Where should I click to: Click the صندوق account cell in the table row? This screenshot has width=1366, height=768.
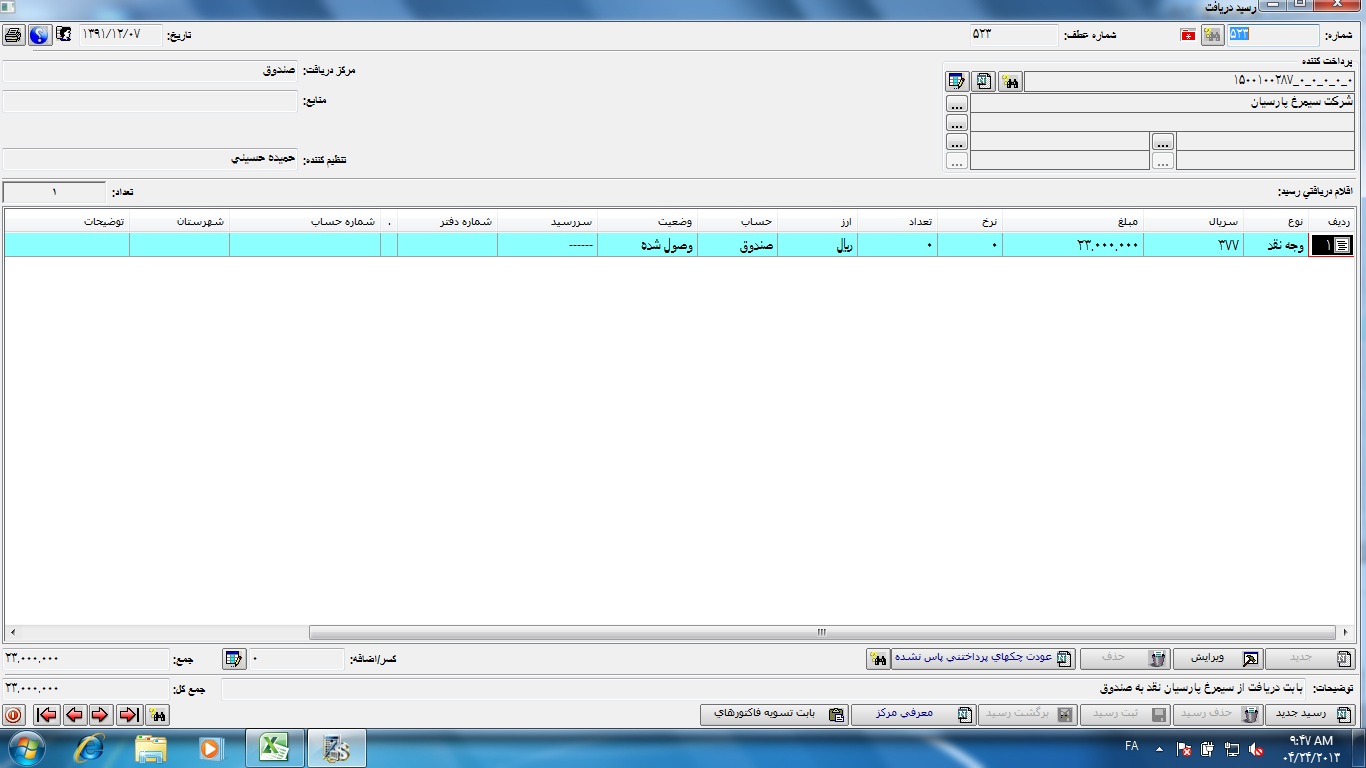[x=737, y=245]
